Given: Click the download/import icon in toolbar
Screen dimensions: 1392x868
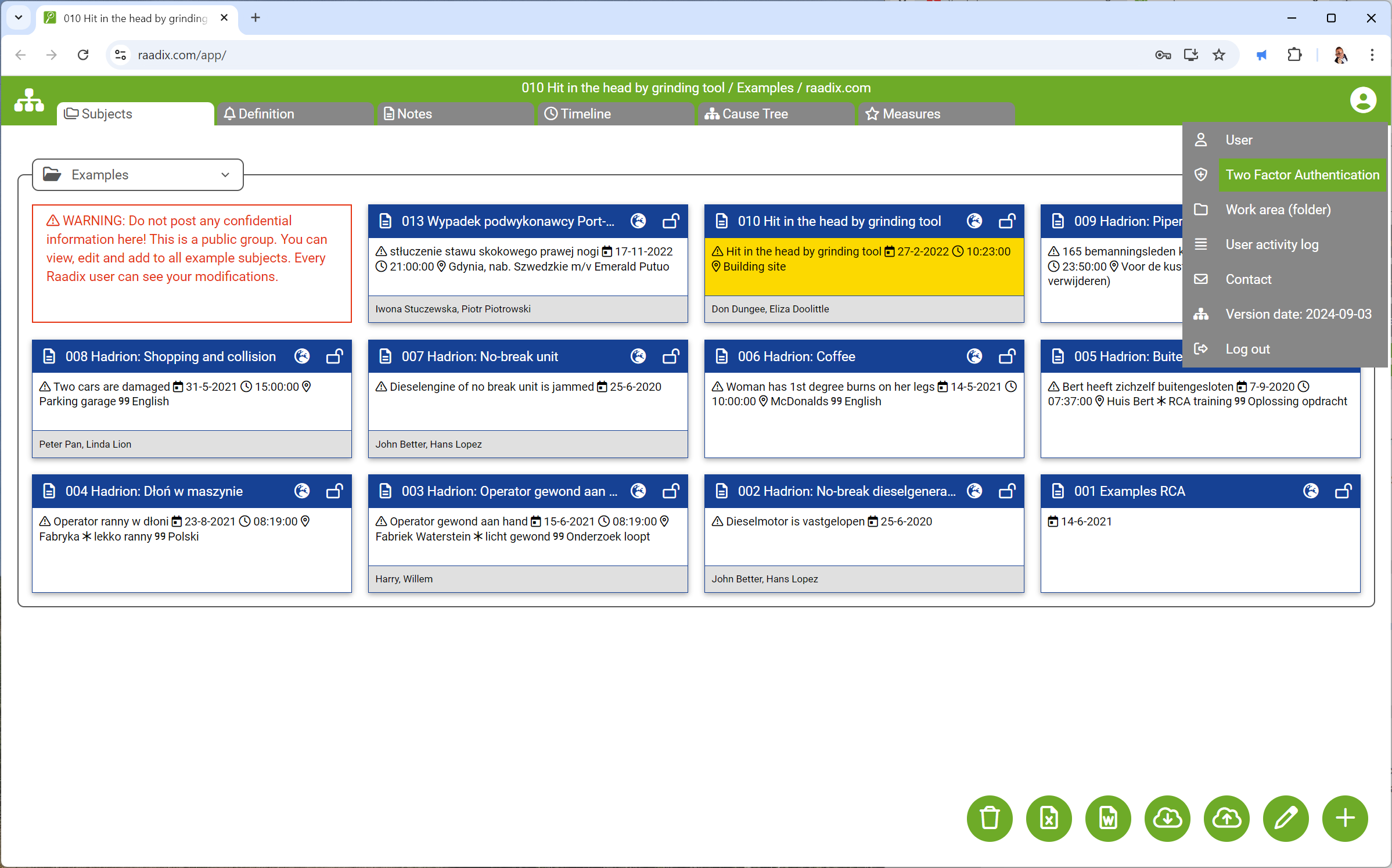Looking at the screenshot, I should tap(1167, 819).
